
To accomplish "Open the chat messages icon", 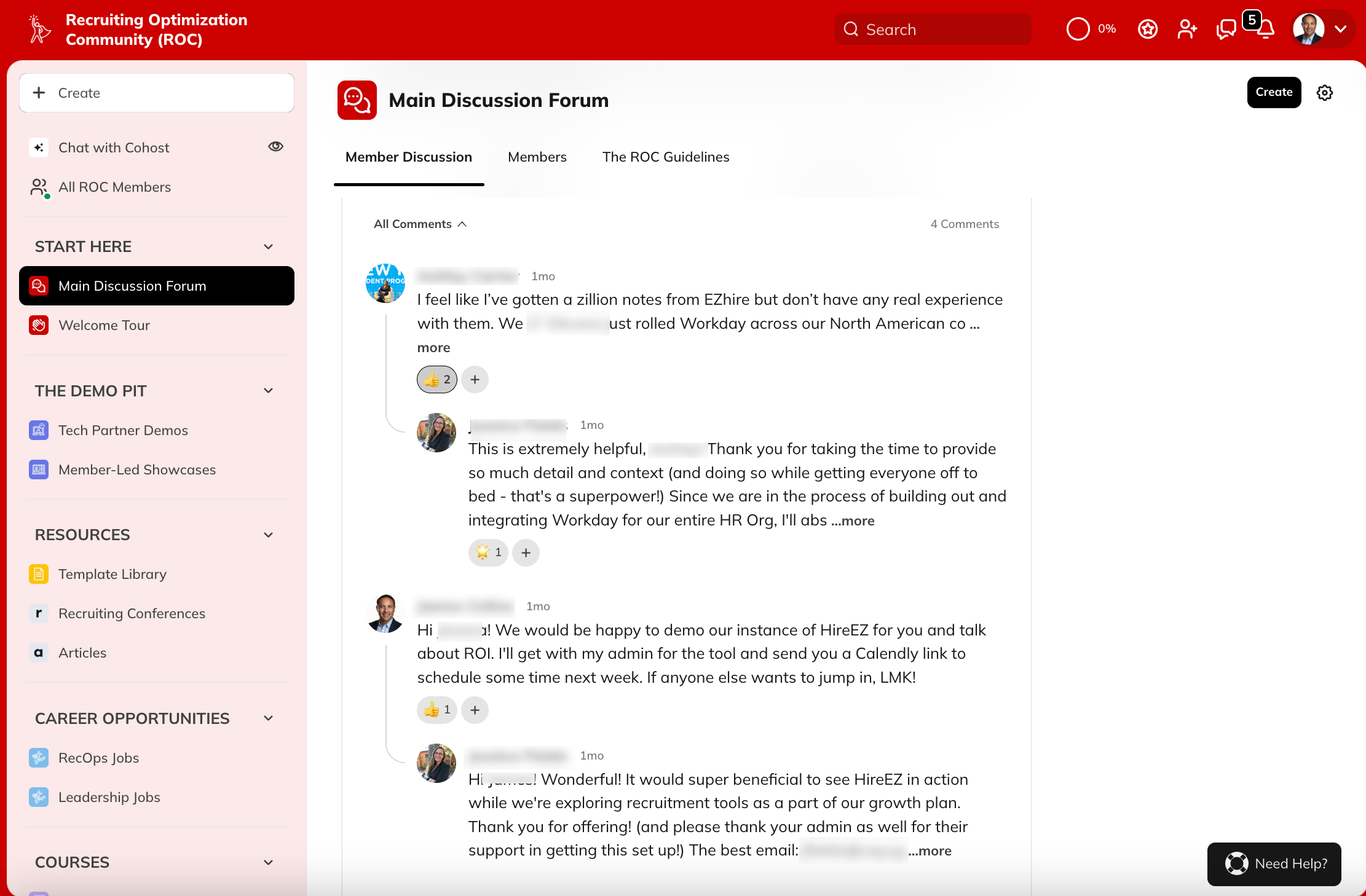I will pyautogui.click(x=1226, y=29).
